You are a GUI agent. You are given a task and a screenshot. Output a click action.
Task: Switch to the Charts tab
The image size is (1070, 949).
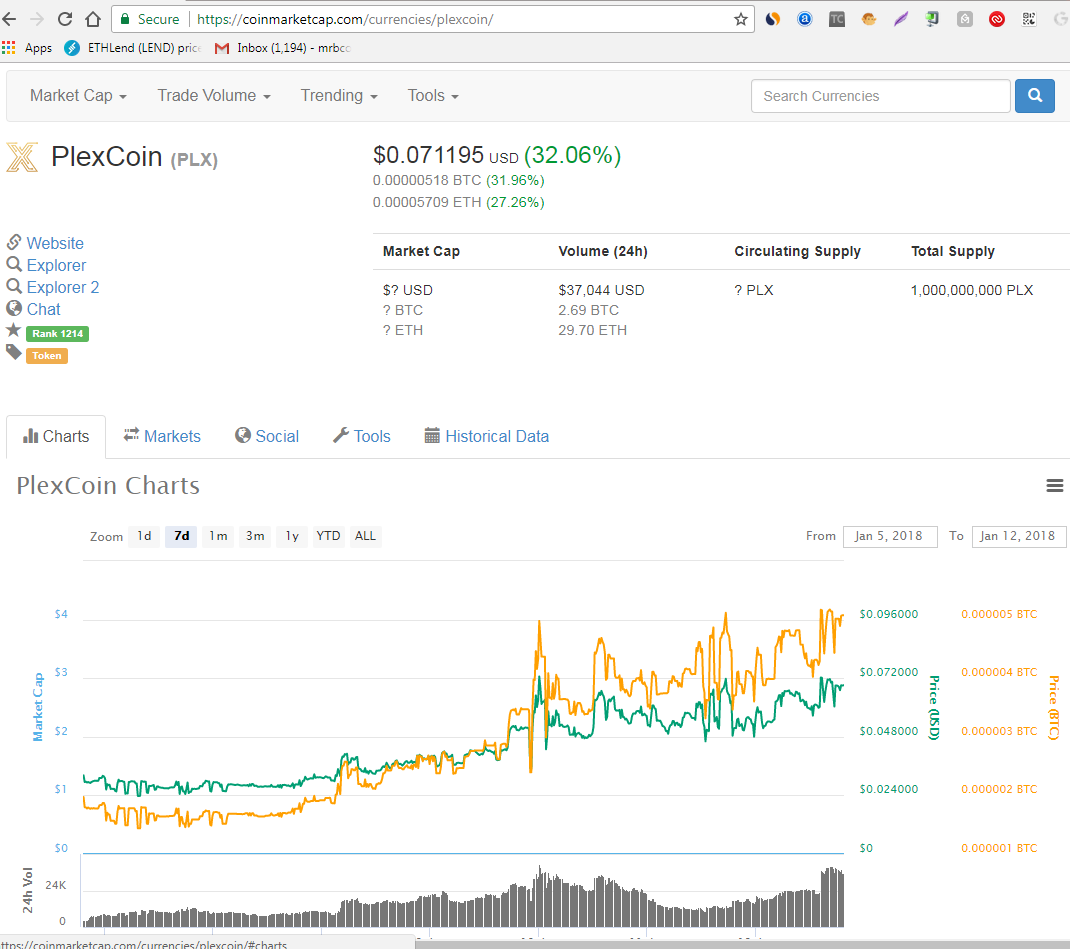pyautogui.click(x=56, y=436)
